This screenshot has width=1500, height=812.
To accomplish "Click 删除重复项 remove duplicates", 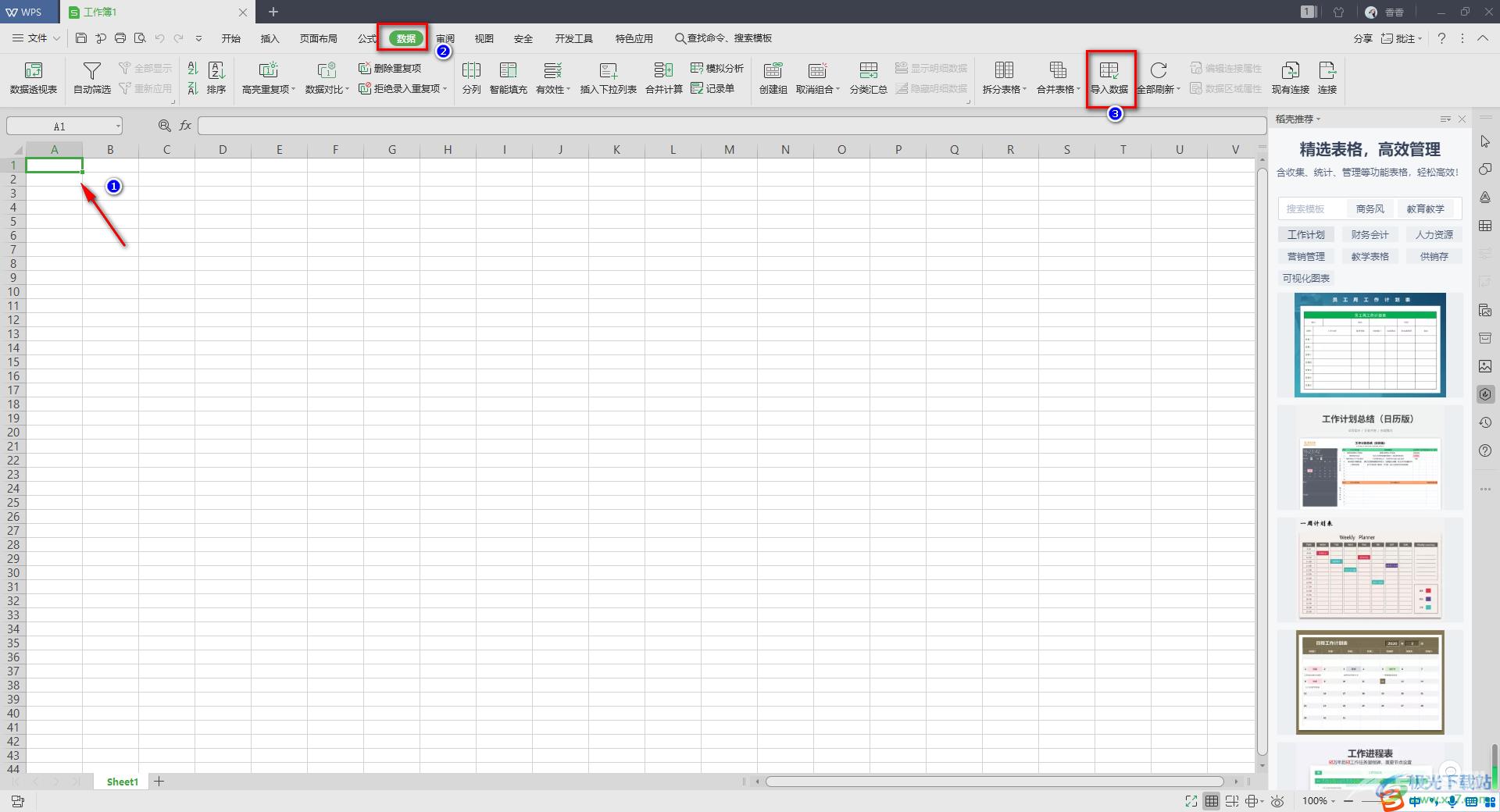I will [390, 68].
